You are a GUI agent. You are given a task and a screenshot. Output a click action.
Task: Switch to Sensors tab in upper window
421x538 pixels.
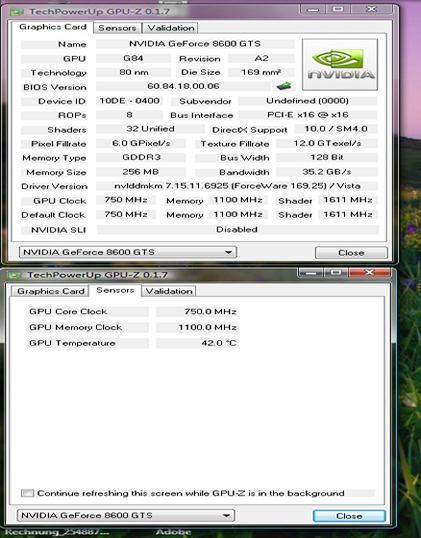pos(117,28)
